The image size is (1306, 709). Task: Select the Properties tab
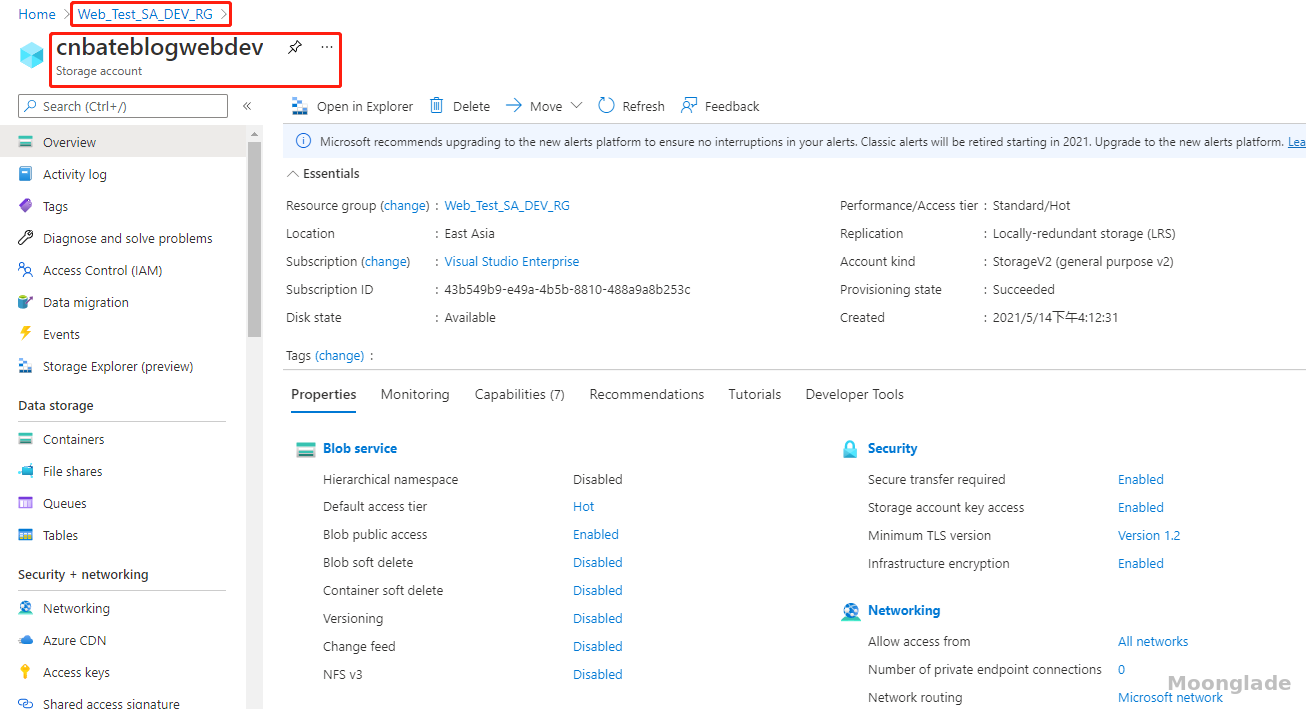pos(324,394)
